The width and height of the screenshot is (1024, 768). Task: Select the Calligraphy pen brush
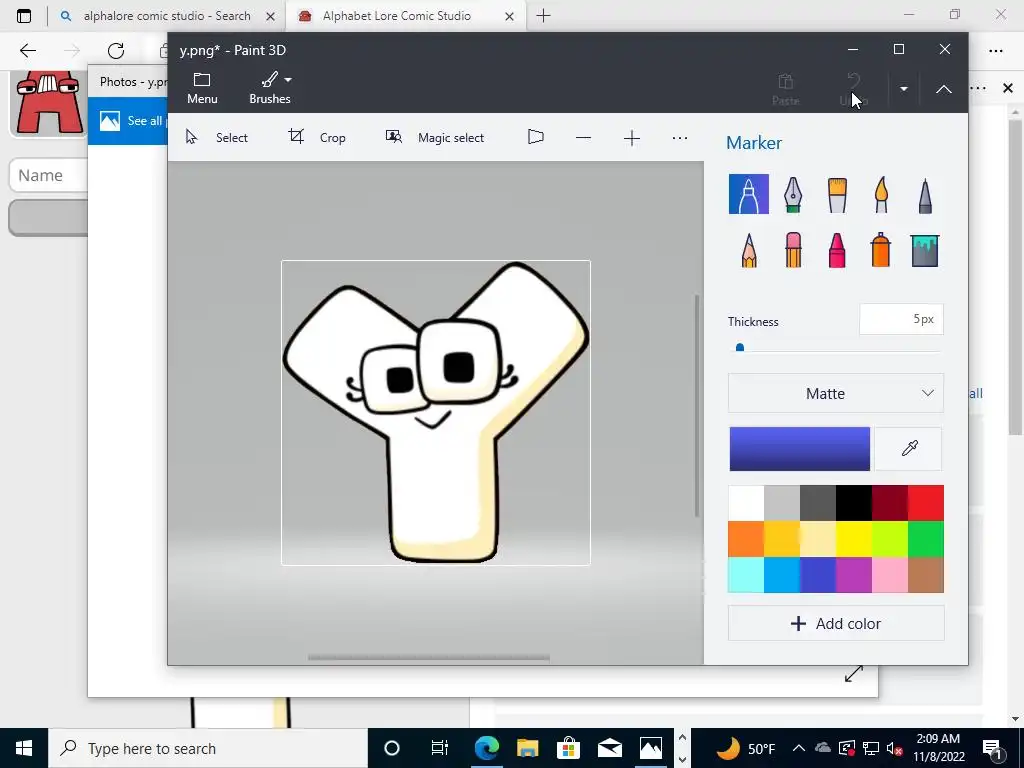tap(793, 194)
